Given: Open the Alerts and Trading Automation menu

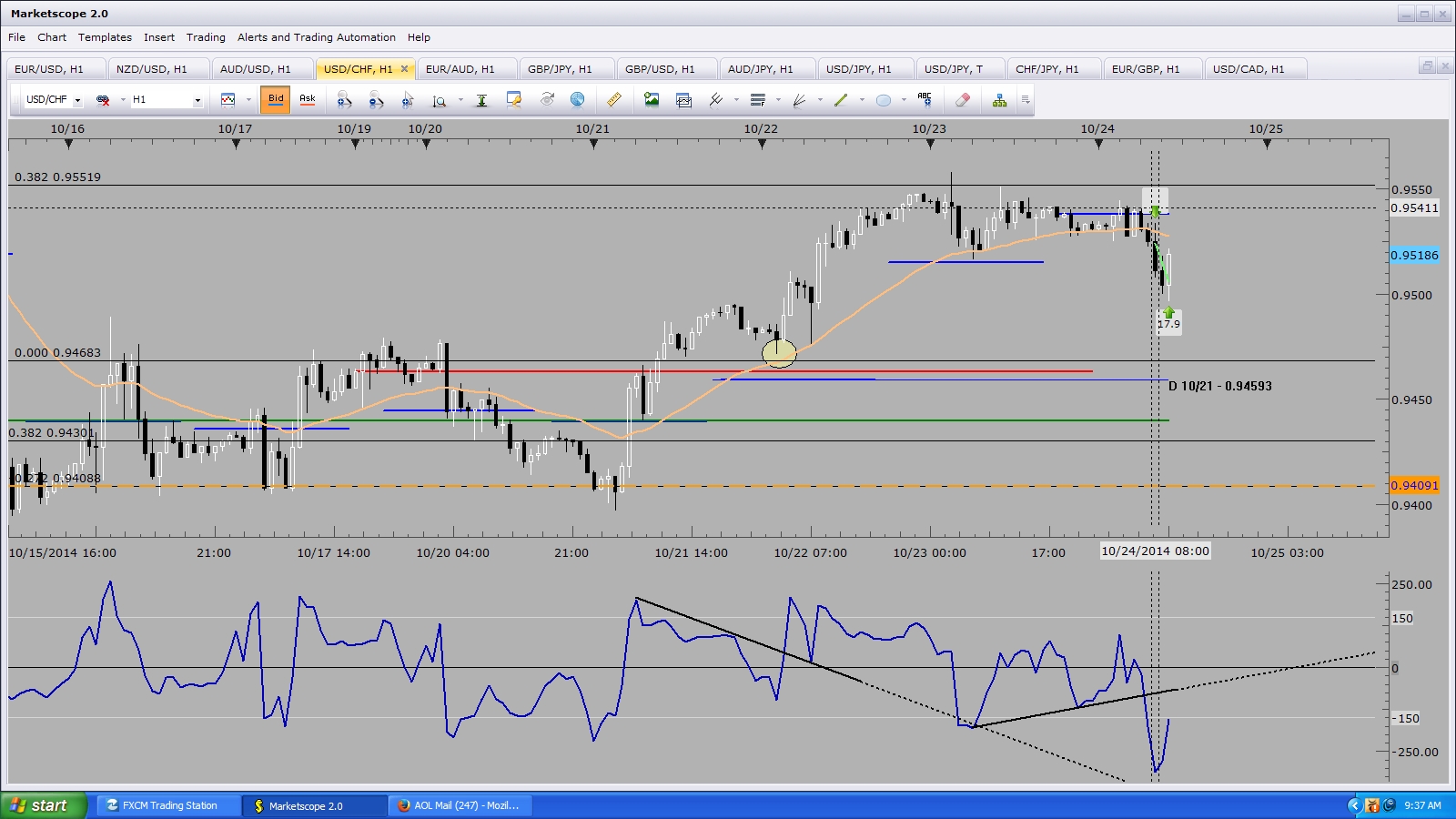Looking at the screenshot, I should 316,37.
